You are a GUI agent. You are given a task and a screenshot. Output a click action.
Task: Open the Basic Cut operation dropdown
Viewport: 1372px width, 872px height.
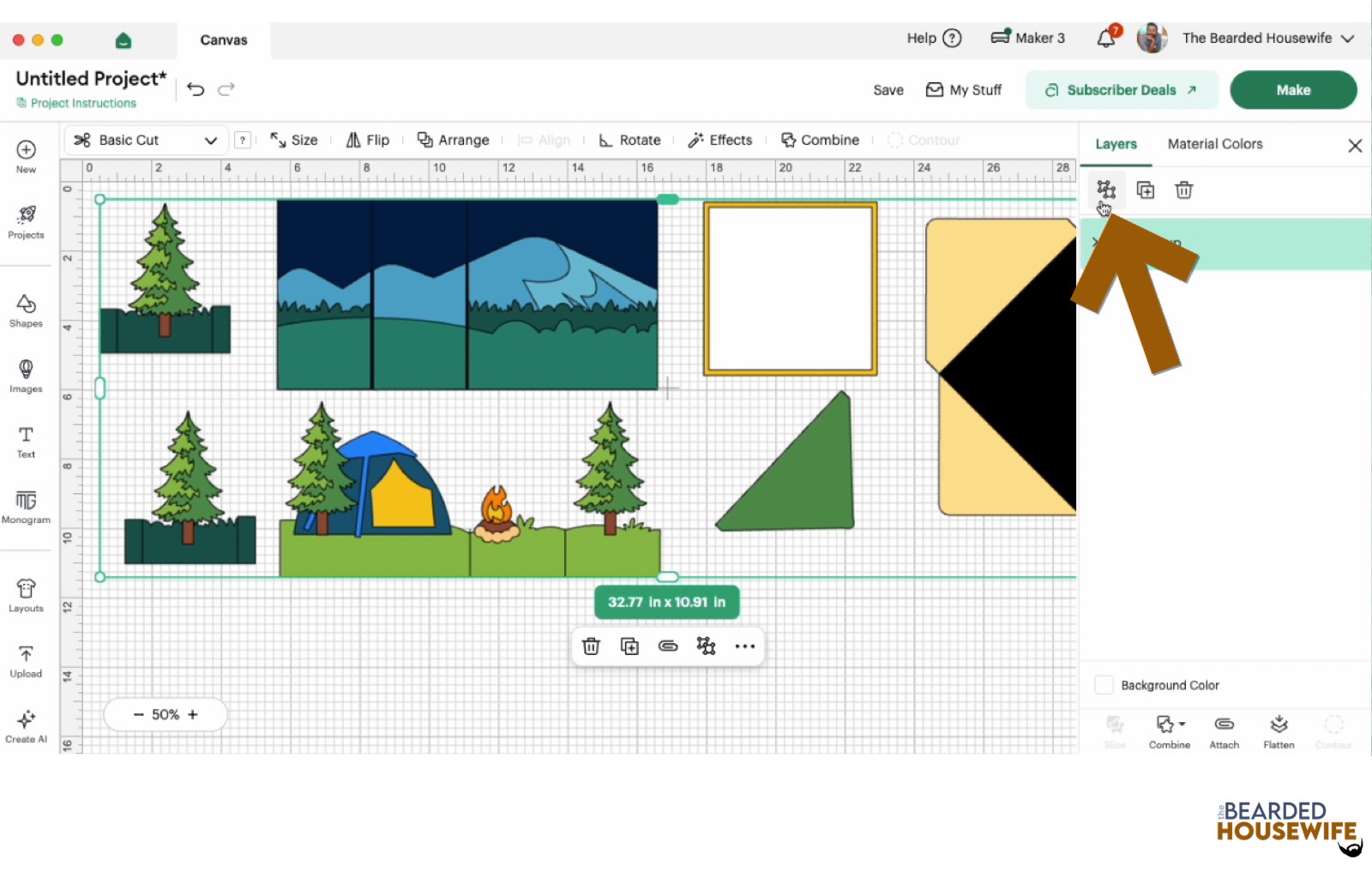pos(146,140)
